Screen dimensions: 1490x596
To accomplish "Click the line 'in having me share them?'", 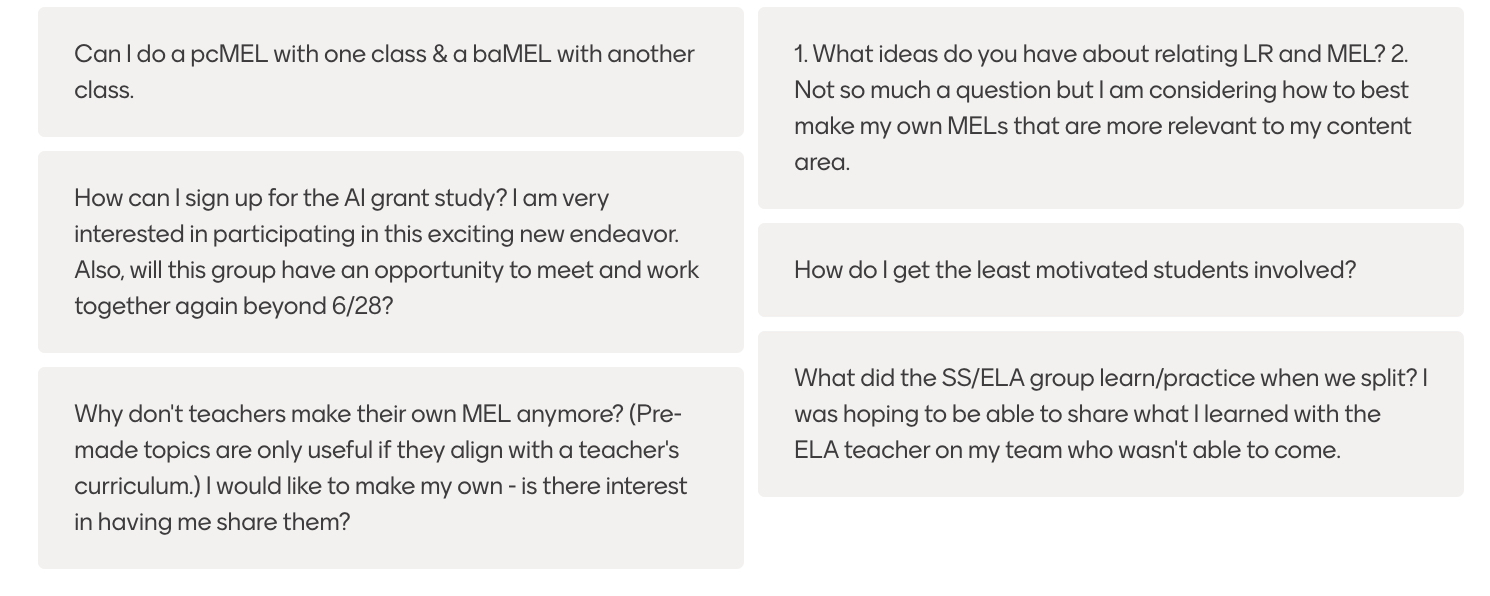I will [212, 522].
